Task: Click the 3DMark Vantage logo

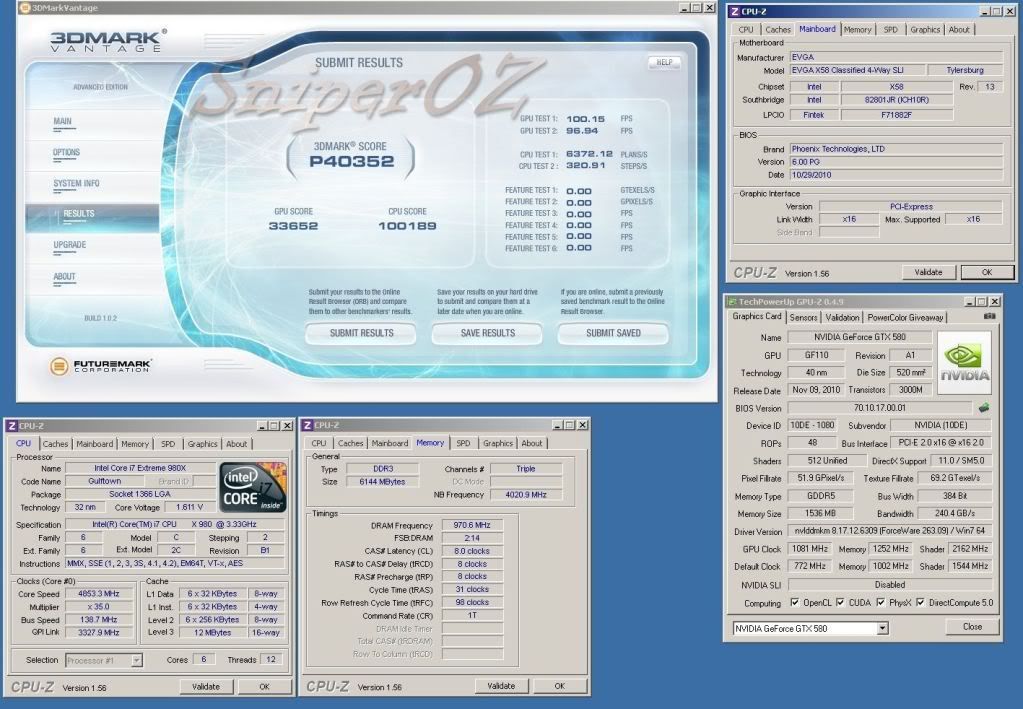Action: [107, 42]
